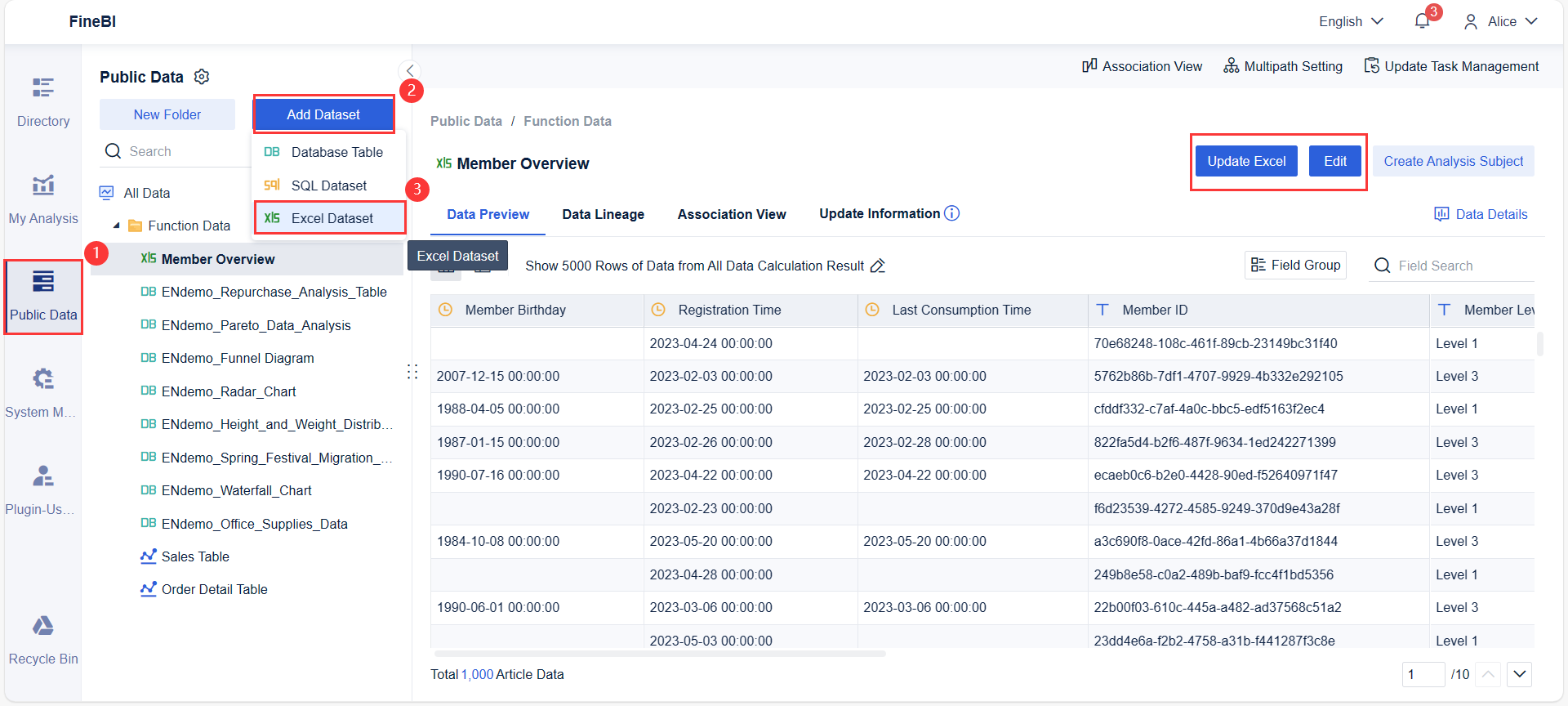The height and width of the screenshot is (706, 1568).
Task: Click the Field Group button
Action: pyautogui.click(x=1295, y=265)
